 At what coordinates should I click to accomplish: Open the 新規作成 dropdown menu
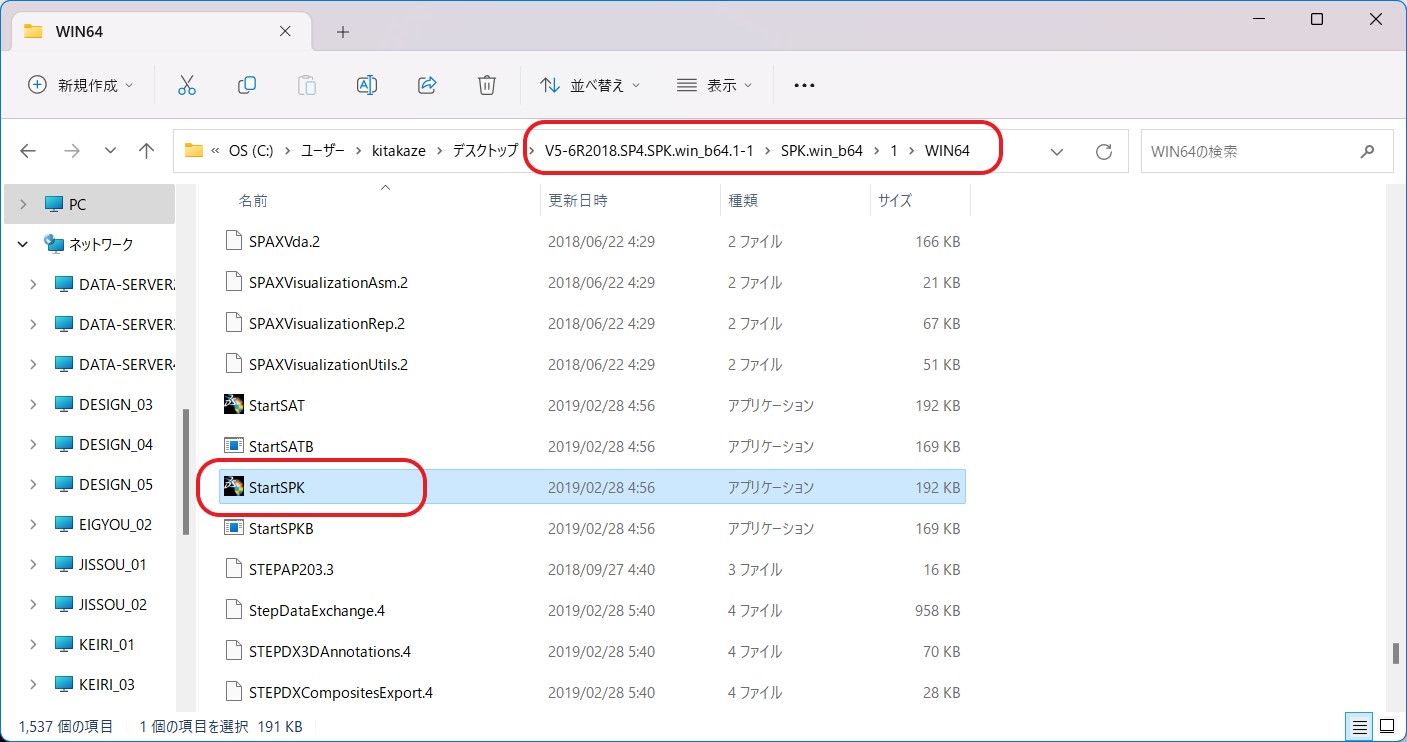click(81, 85)
